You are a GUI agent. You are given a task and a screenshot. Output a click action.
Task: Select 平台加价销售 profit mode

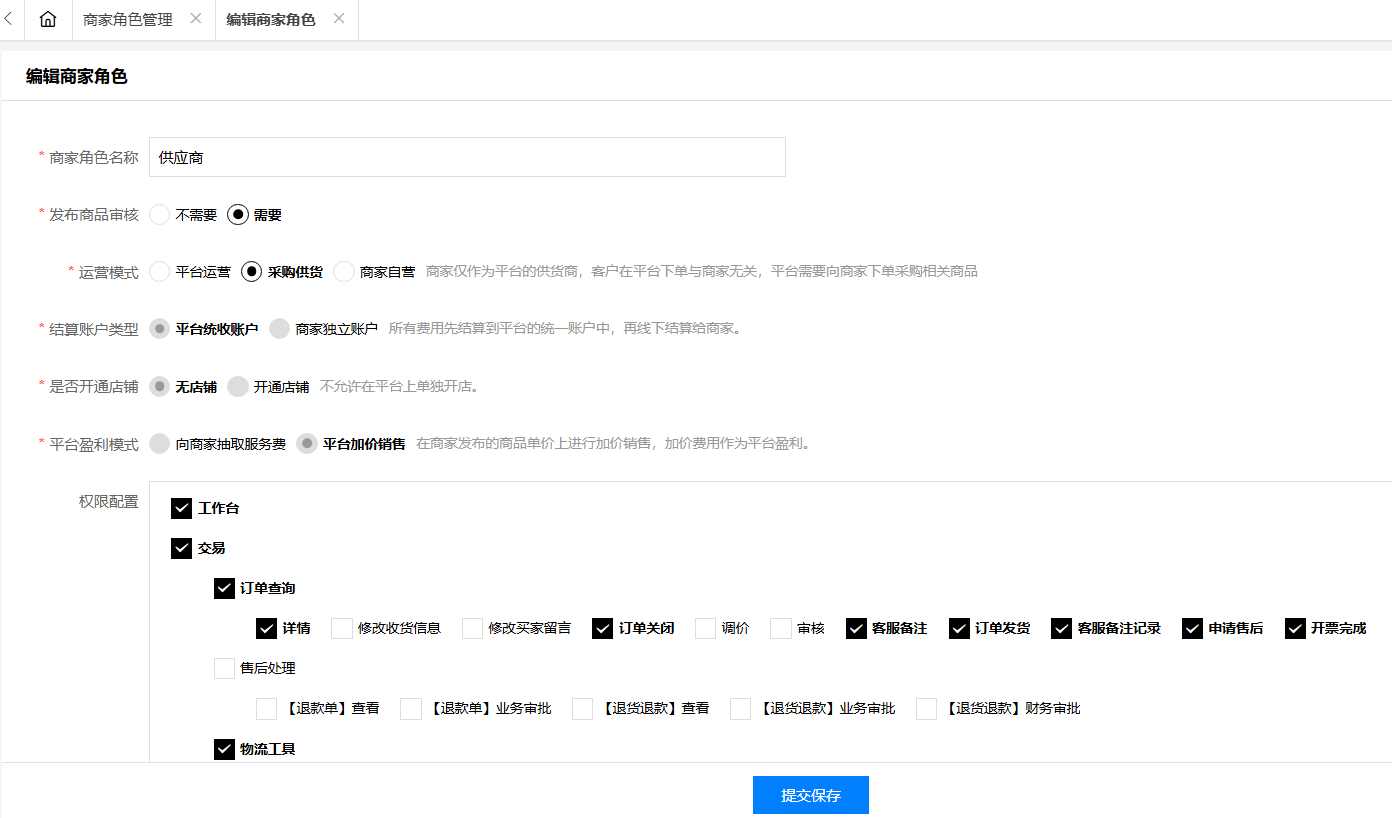click(307, 444)
